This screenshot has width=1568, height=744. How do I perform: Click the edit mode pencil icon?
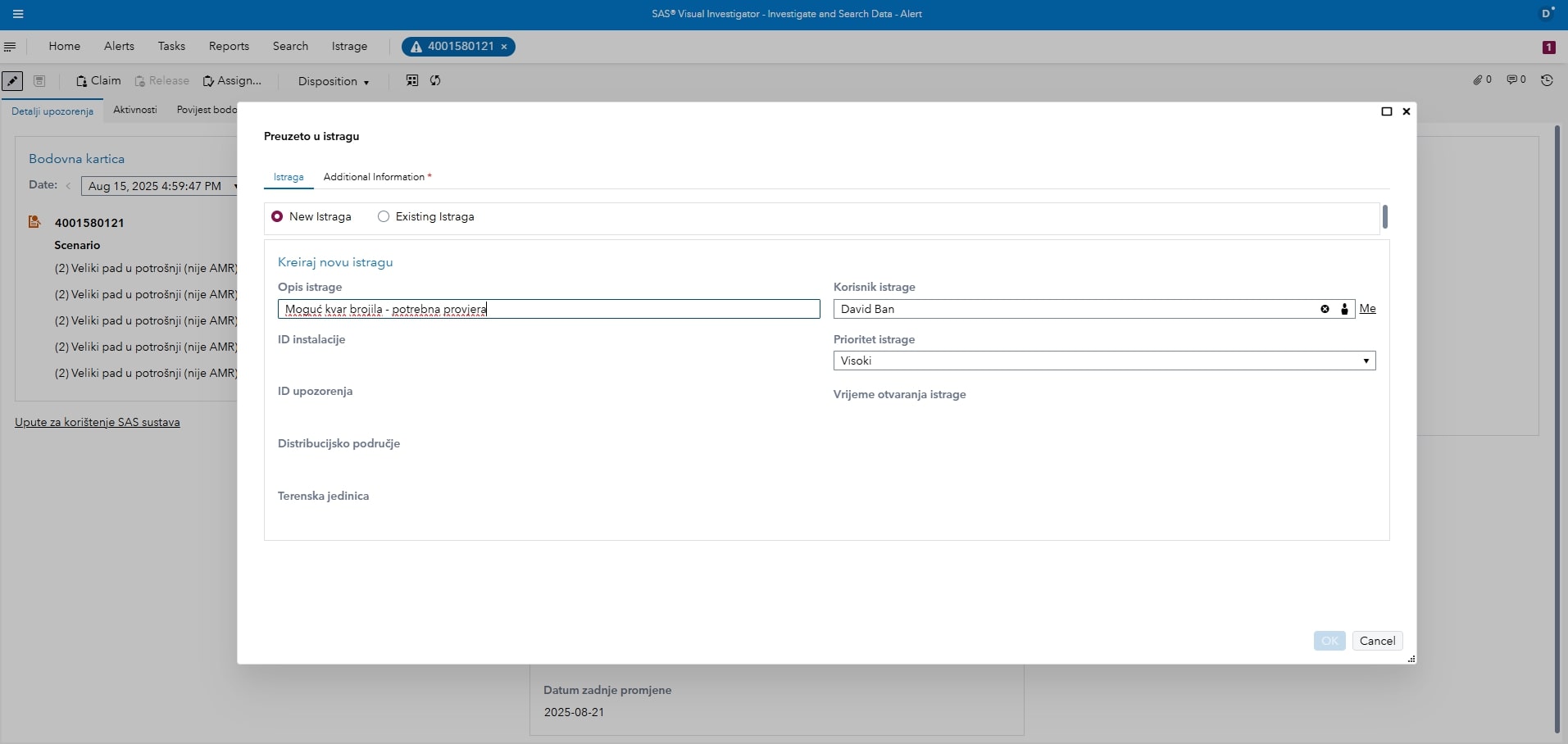tap(12, 81)
